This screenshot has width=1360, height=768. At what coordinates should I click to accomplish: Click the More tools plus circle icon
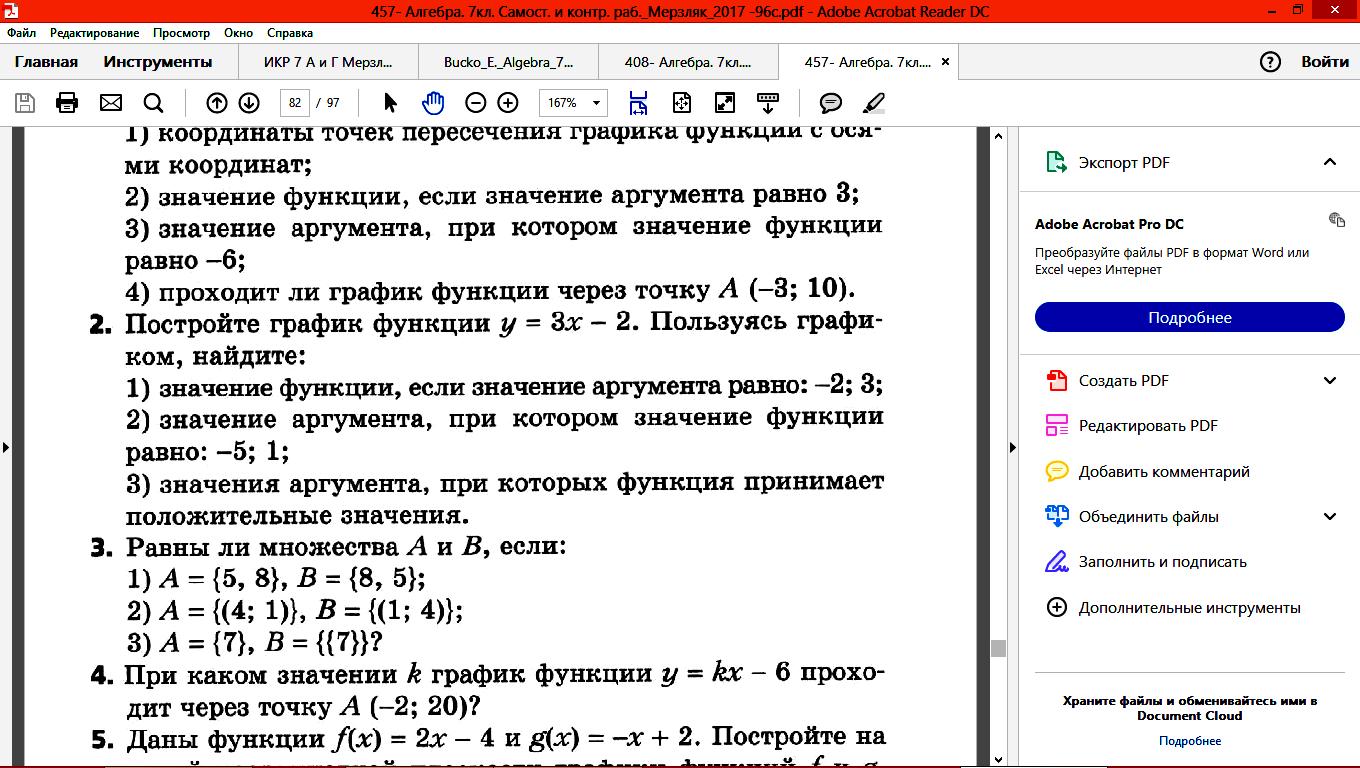[x=1056, y=607]
